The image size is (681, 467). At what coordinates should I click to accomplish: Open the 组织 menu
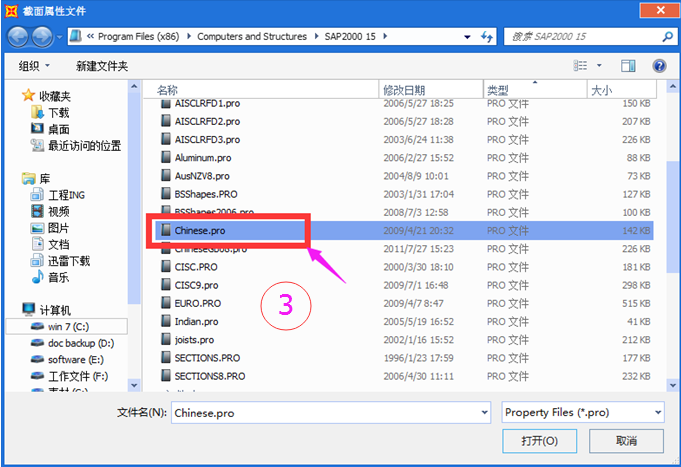(35, 66)
